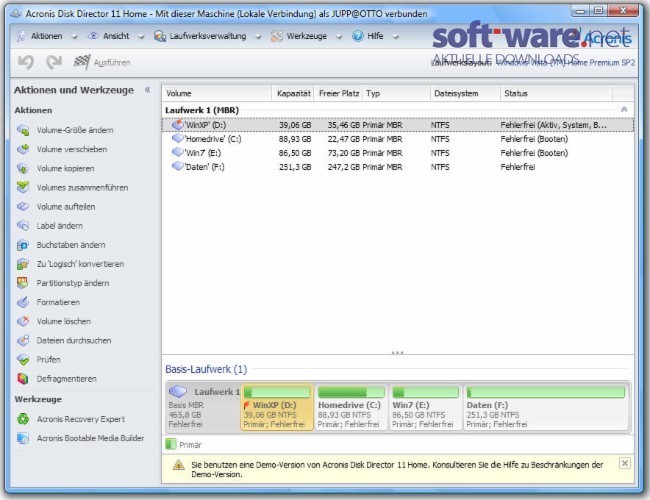Click the Fehlerfrei (Aktiv, System...) status cell

point(553,125)
